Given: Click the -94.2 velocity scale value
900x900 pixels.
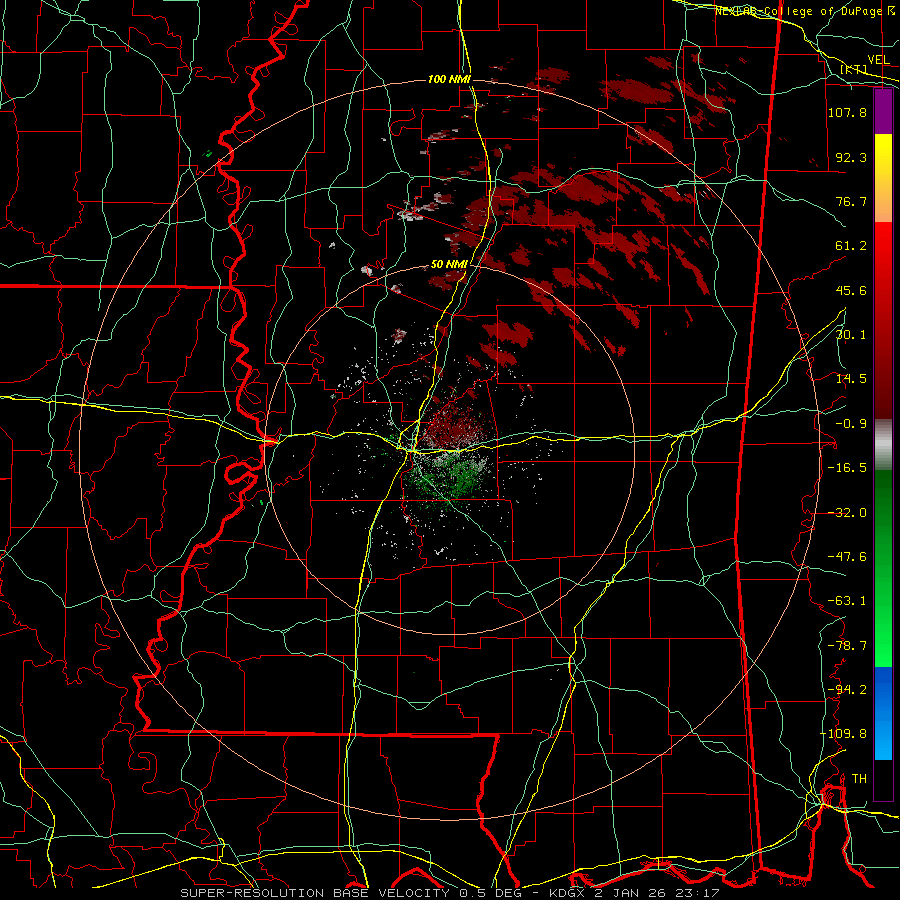Looking at the screenshot, I should pos(847,690).
